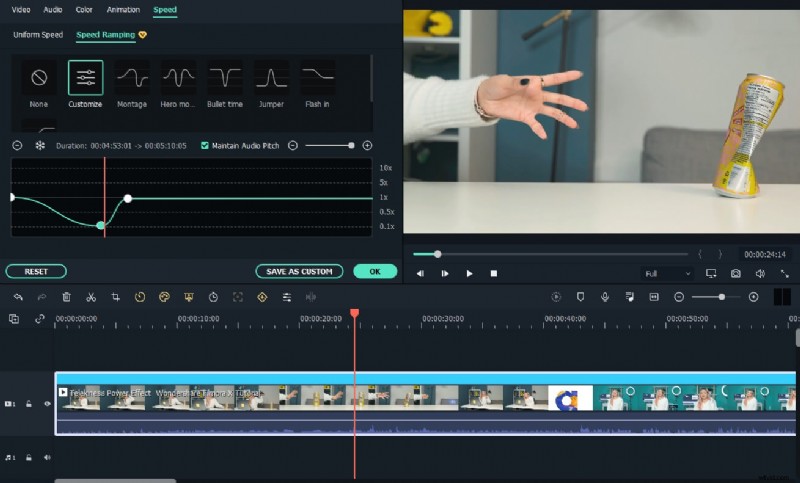Delete the selected clip
Screen dimensions: 800x483
click(66, 297)
